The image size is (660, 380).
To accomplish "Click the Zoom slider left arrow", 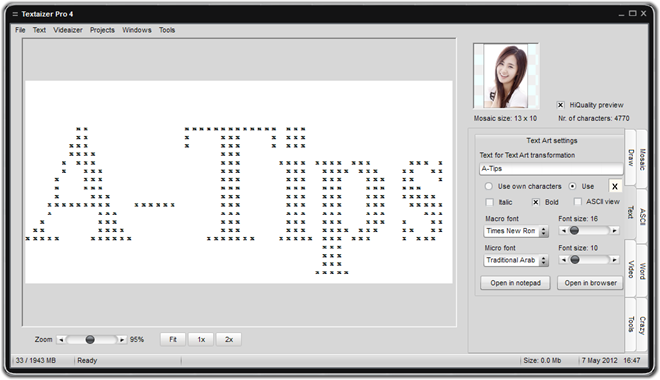I will (x=61, y=340).
